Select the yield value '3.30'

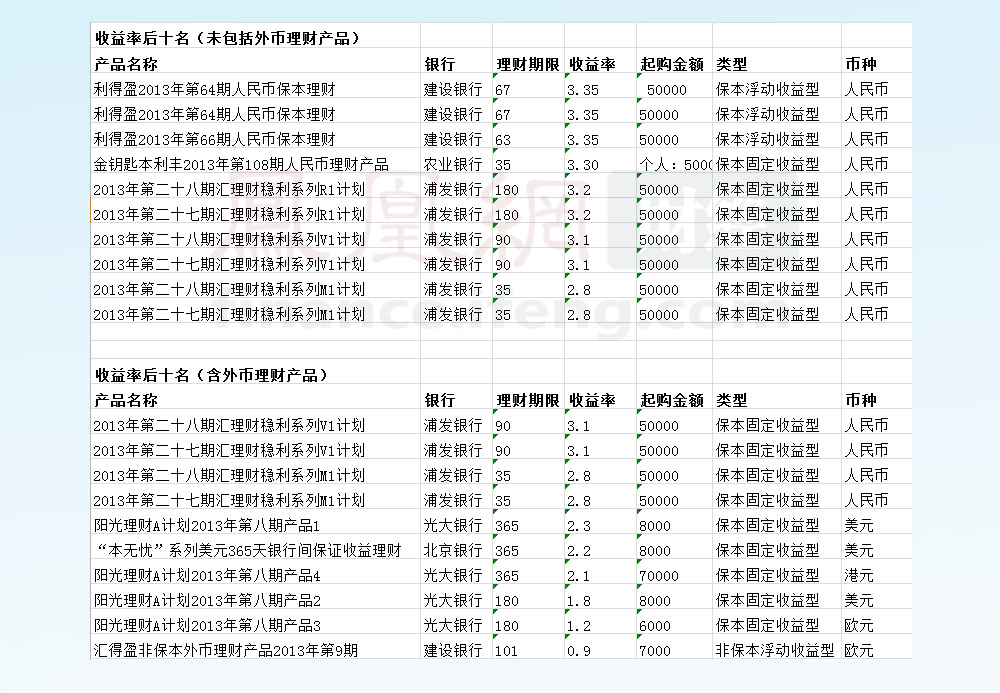[583, 165]
